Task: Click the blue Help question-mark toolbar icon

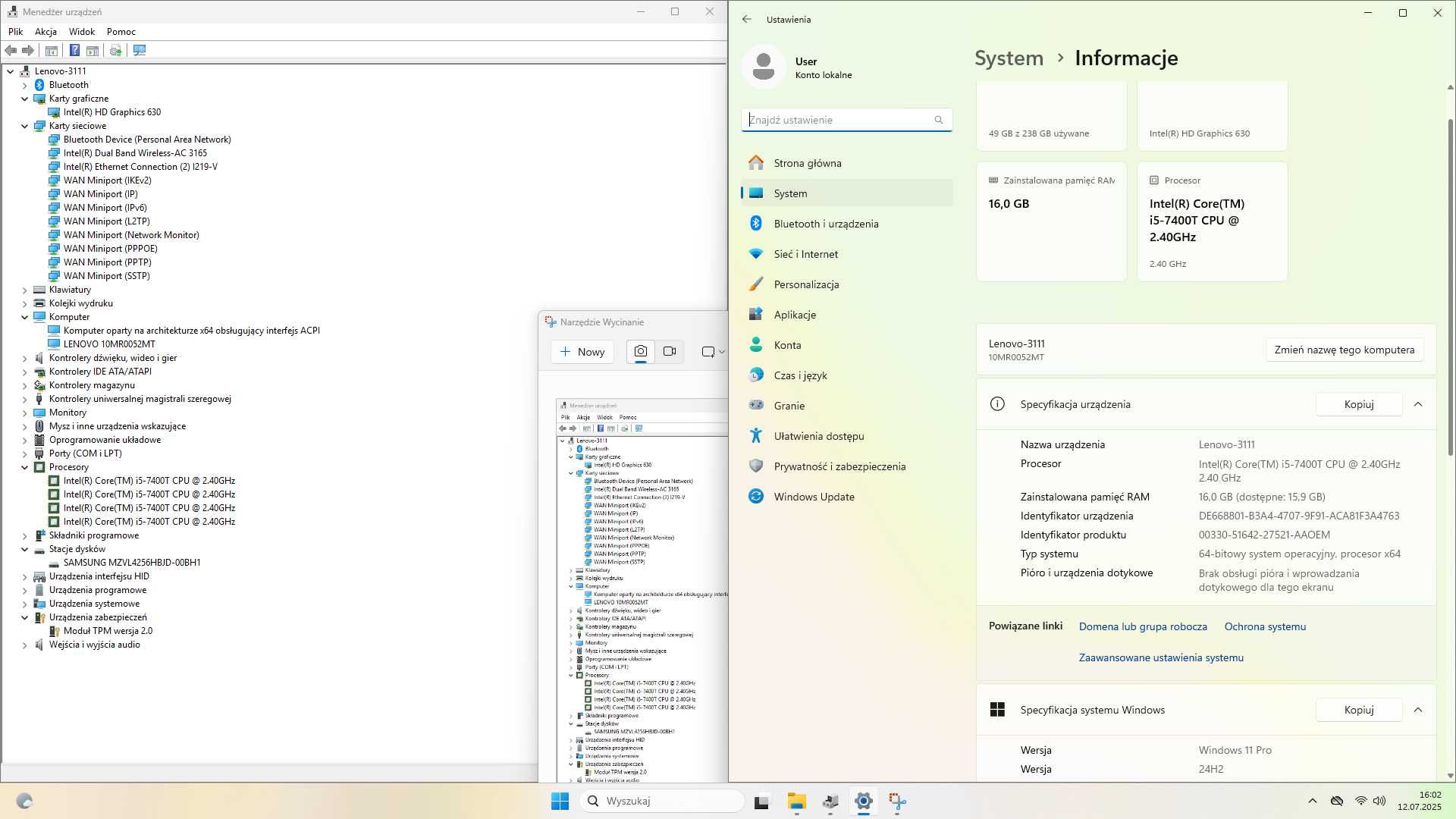Action: click(74, 51)
